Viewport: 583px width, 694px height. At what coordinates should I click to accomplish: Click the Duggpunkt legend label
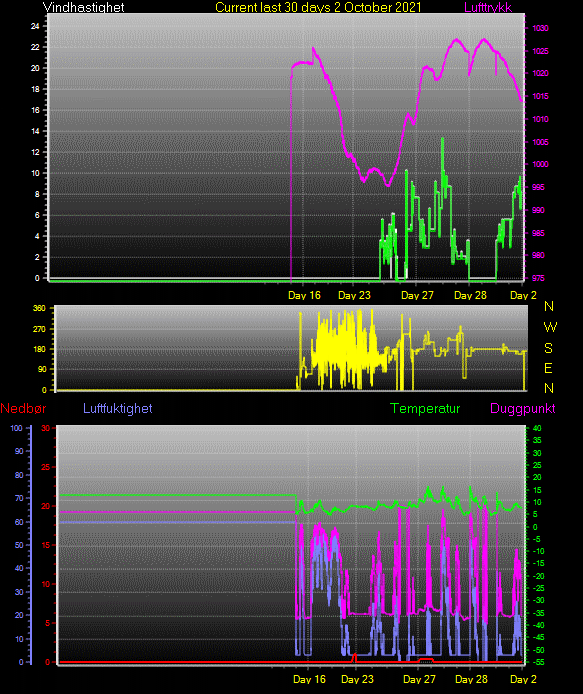pyautogui.click(x=522, y=408)
